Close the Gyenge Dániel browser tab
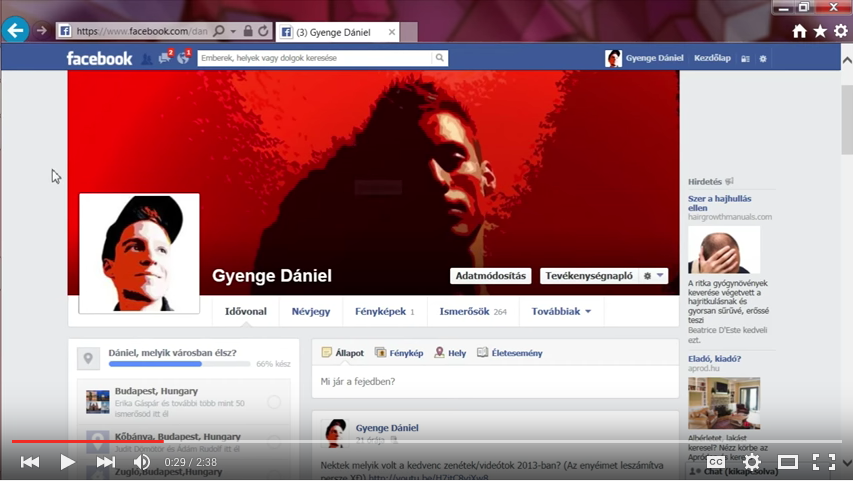 pyautogui.click(x=392, y=32)
